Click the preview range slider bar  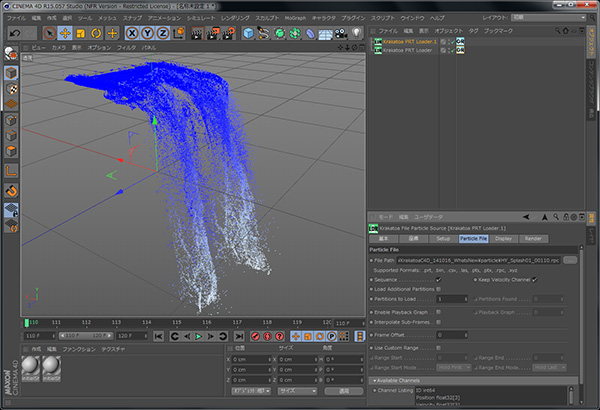86,336
